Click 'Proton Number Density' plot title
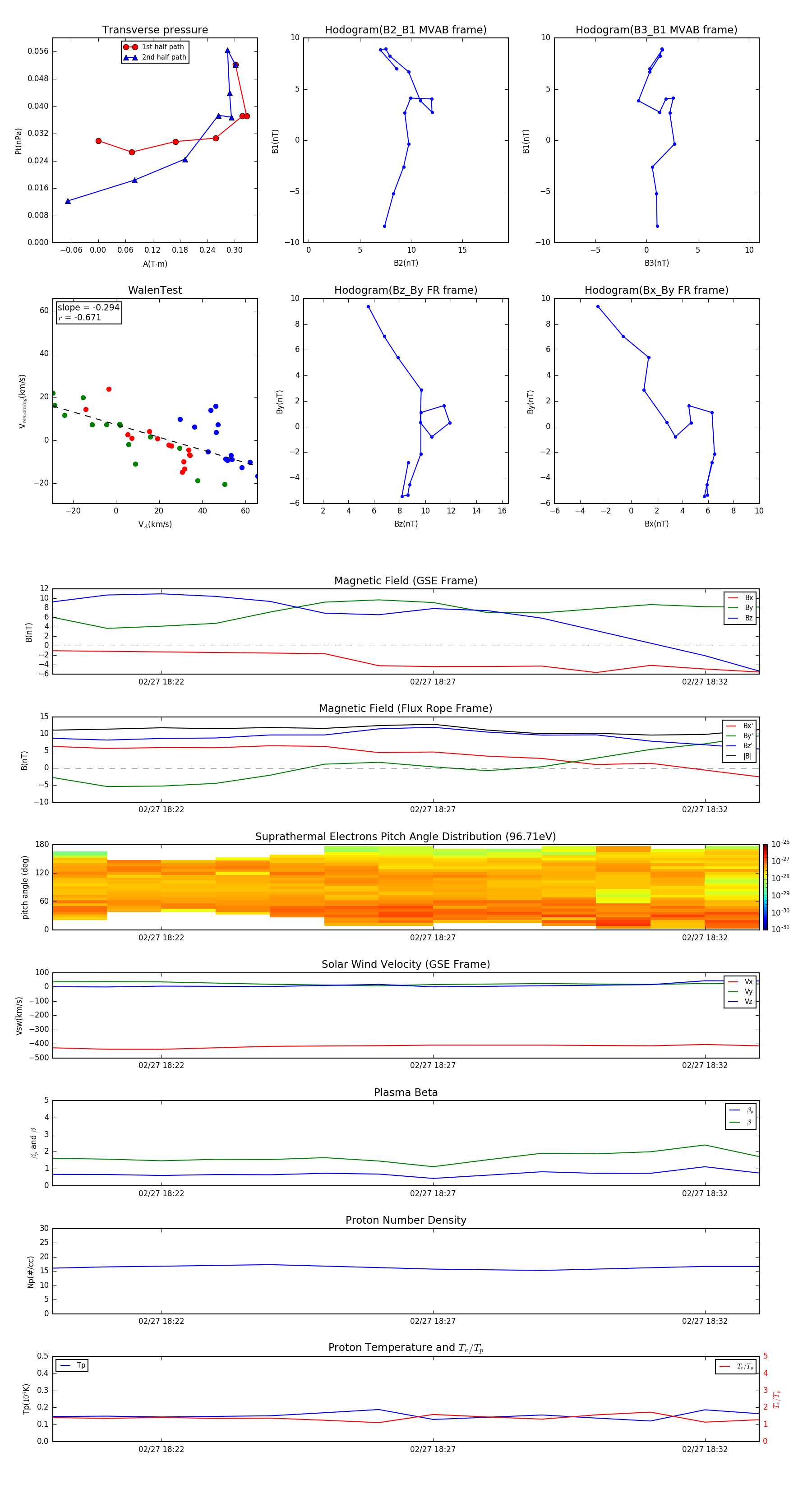812x1489 pixels. [406, 1220]
